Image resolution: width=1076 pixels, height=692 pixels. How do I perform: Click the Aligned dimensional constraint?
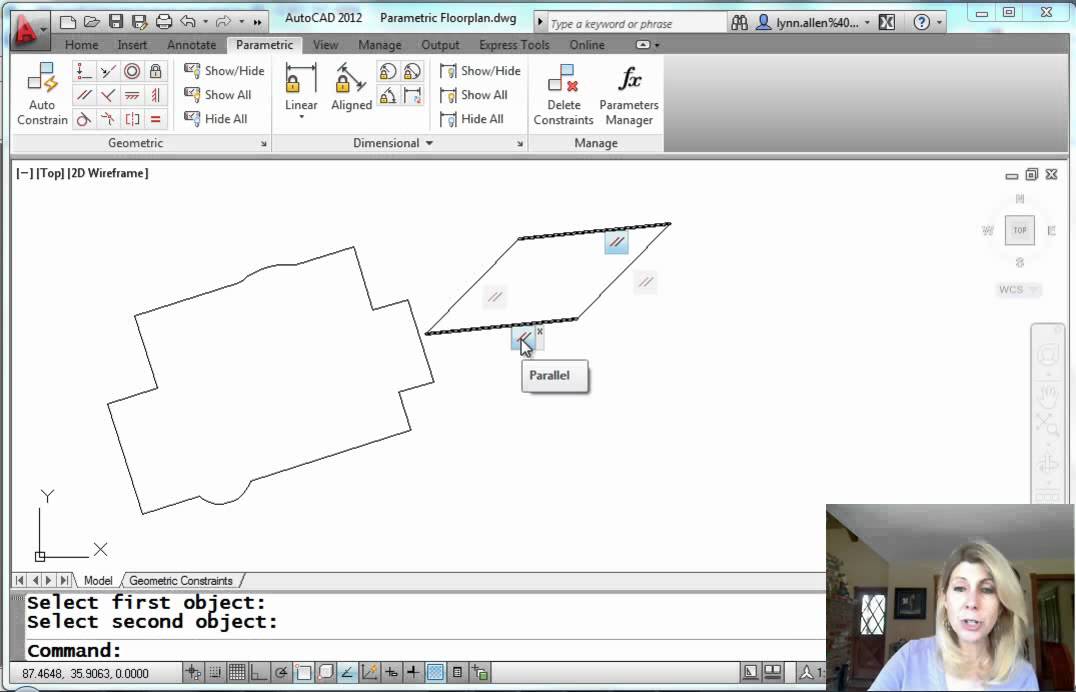tap(351, 86)
